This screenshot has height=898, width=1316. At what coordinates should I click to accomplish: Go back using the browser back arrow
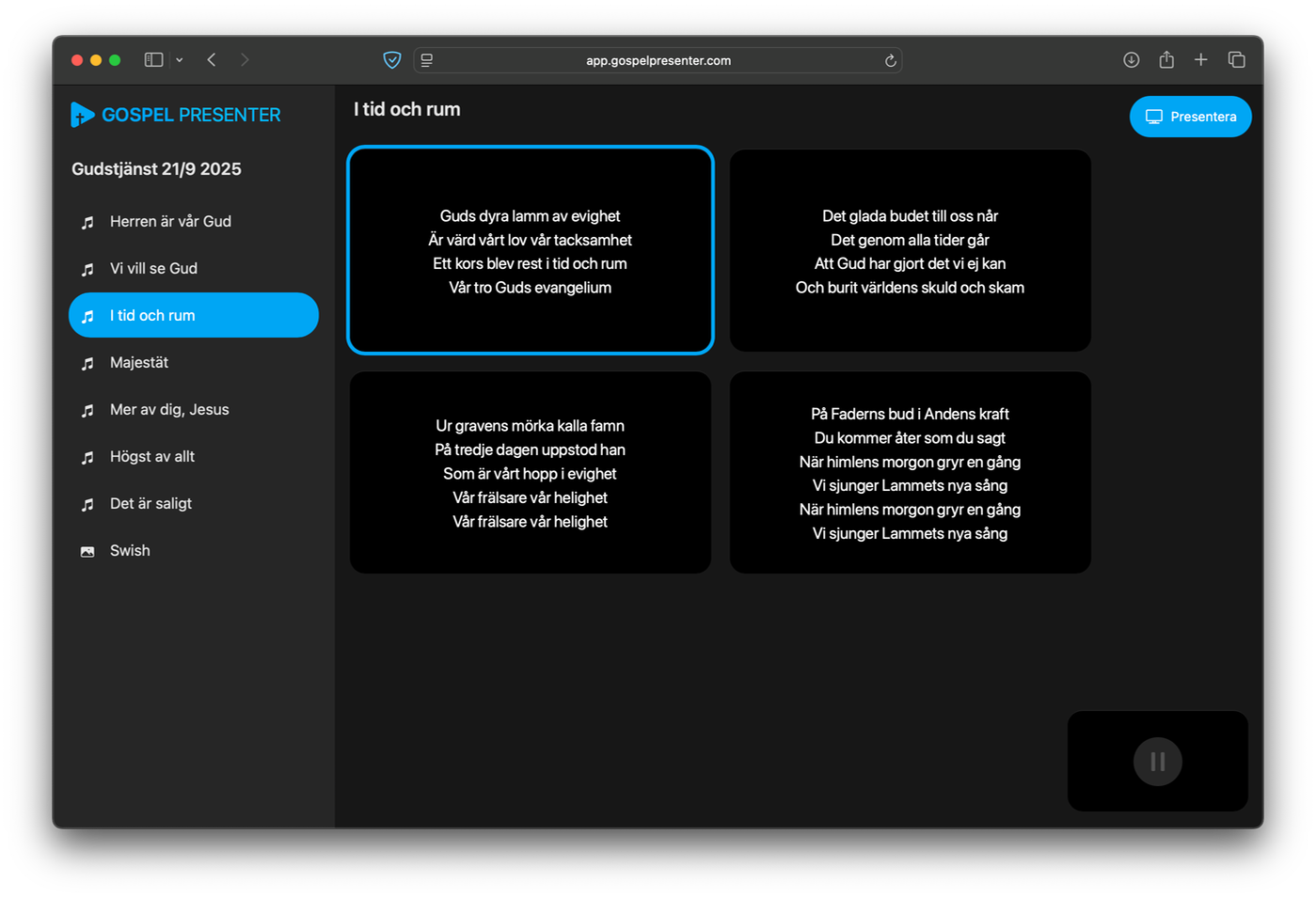pyautogui.click(x=212, y=60)
